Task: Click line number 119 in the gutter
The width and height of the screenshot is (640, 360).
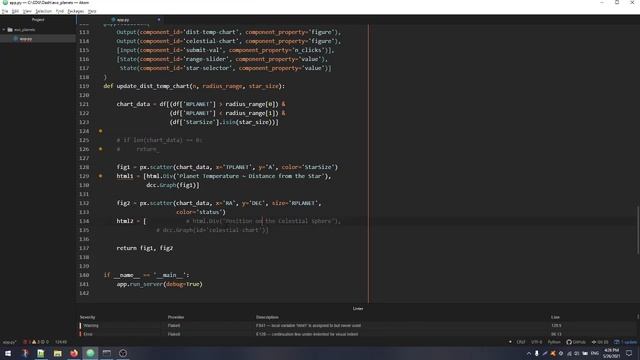Action: click(x=84, y=86)
